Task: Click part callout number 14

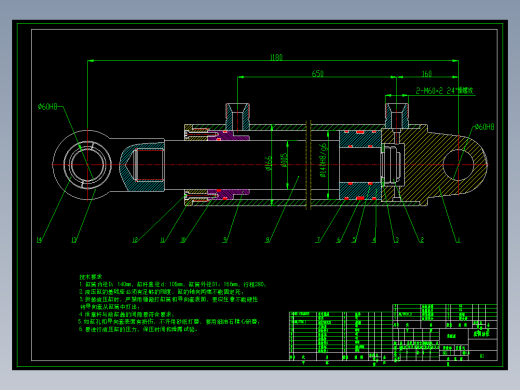Action: 39,240
